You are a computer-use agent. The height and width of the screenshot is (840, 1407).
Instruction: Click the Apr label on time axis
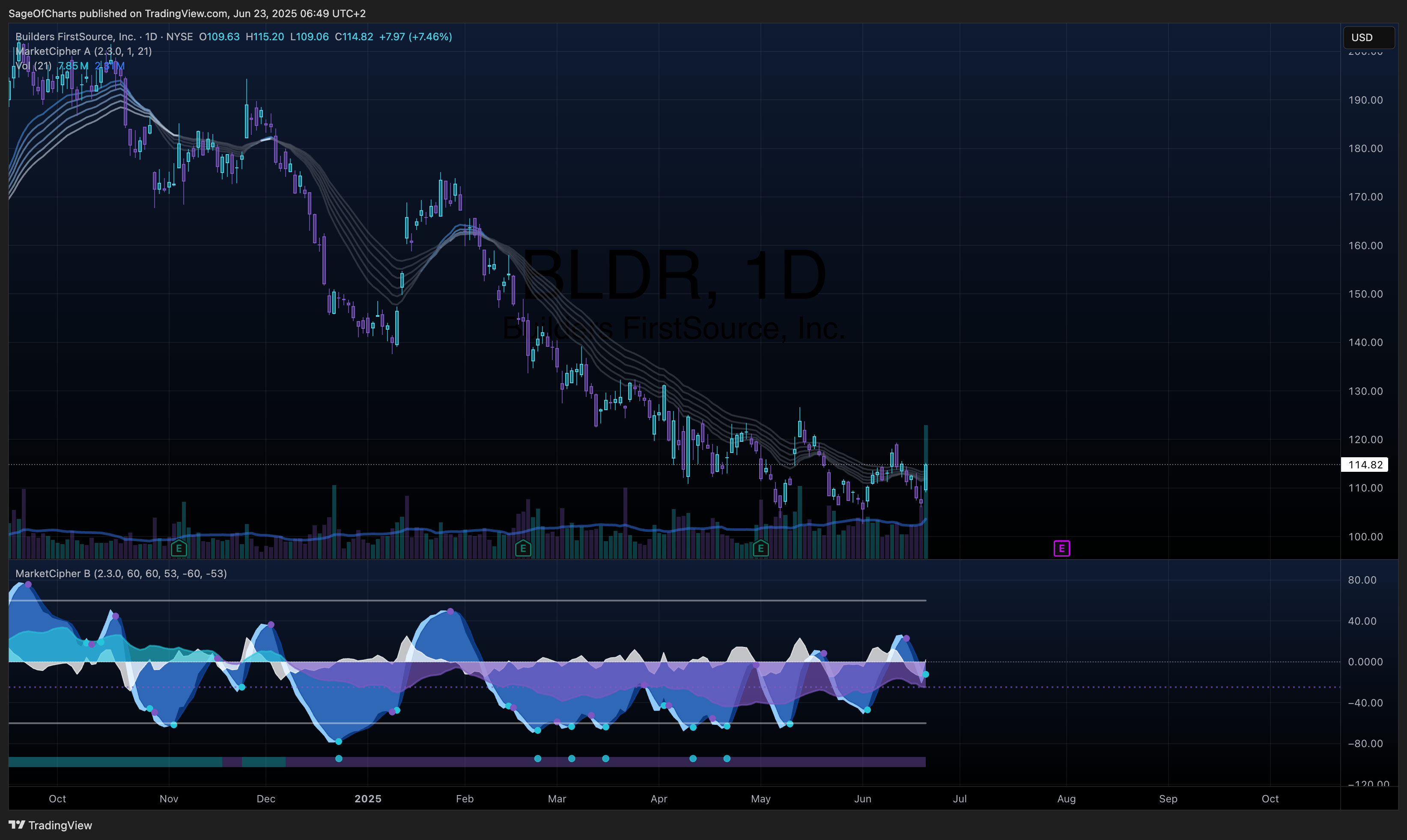659,798
